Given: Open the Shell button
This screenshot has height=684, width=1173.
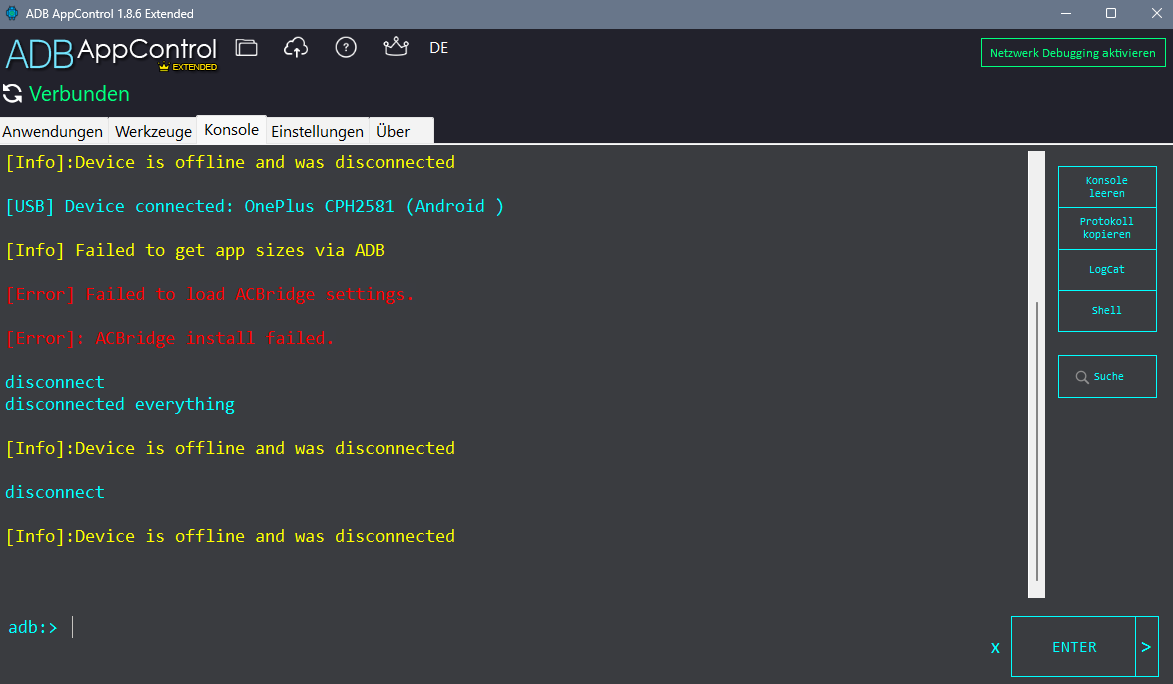Looking at the screenshot, I should point(1107,311).
